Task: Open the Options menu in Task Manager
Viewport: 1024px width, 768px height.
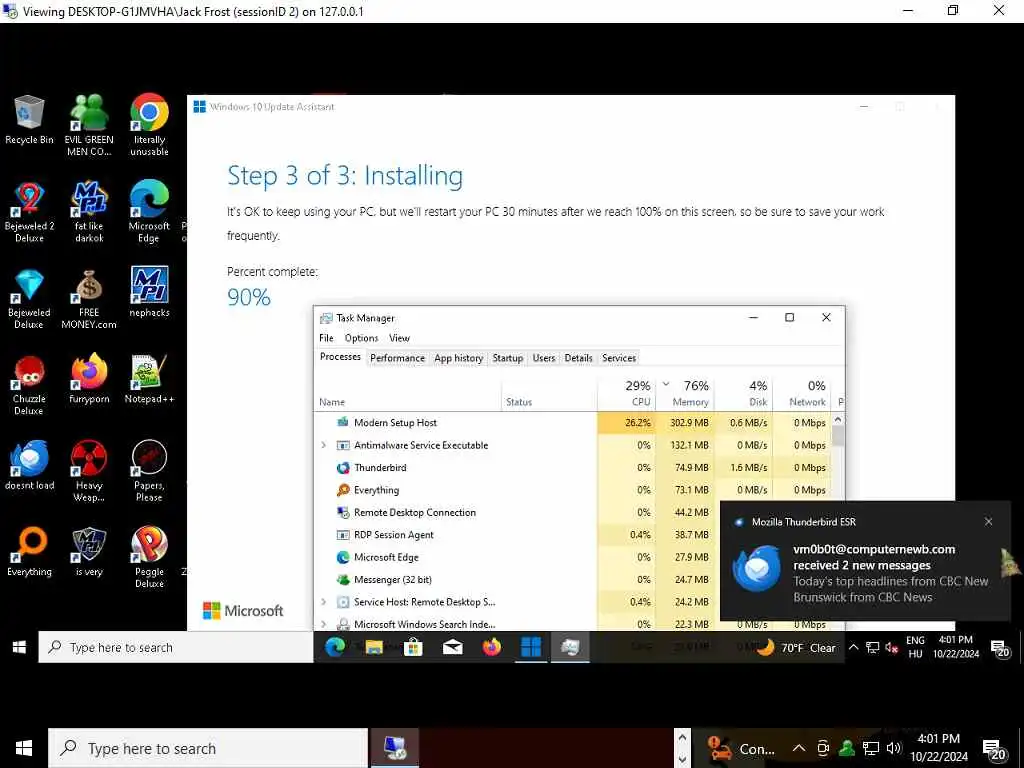Action: tap(361, 338)
